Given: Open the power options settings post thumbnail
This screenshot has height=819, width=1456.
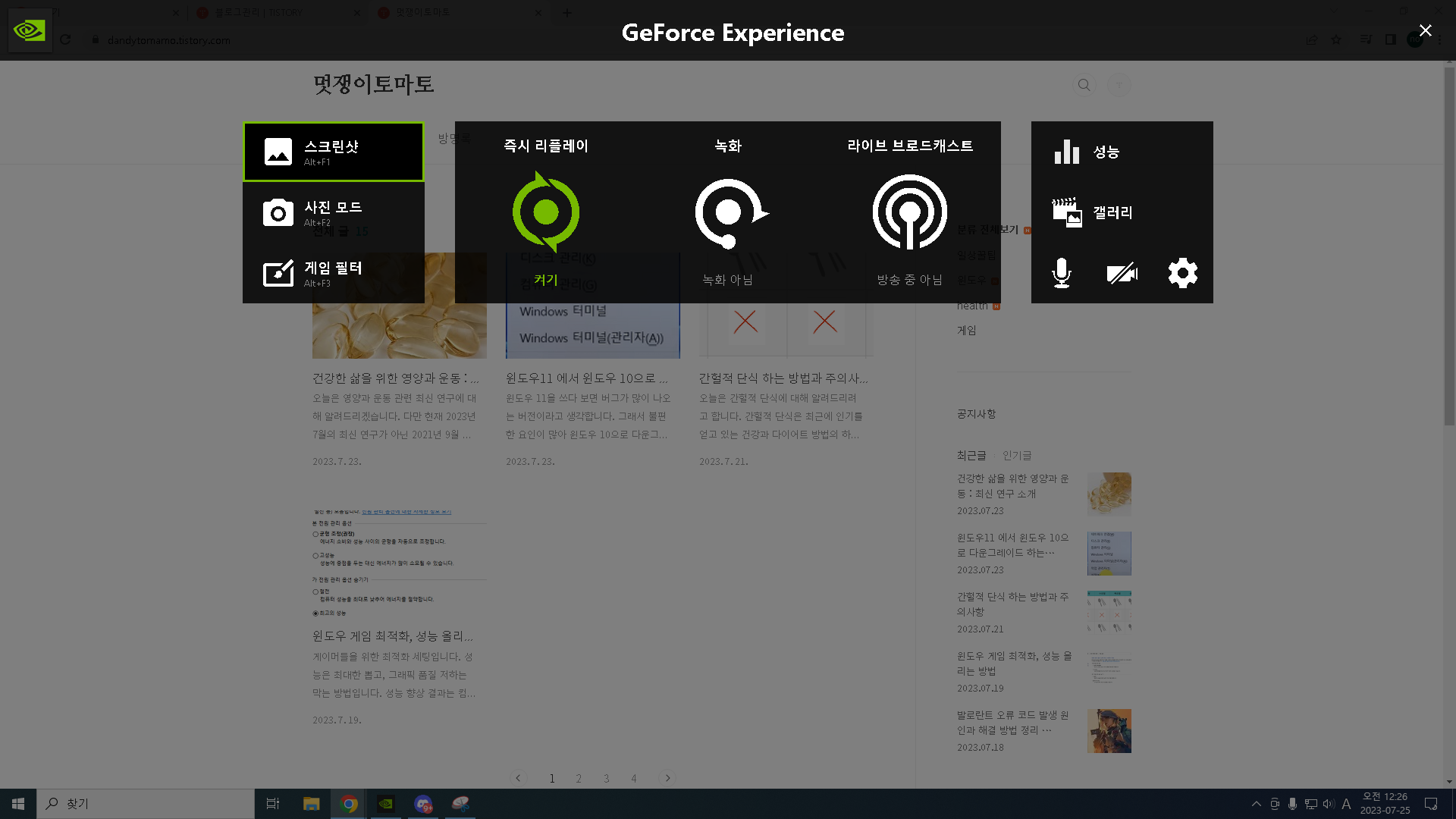Looking at the screenshot, I should pos(400,563).
